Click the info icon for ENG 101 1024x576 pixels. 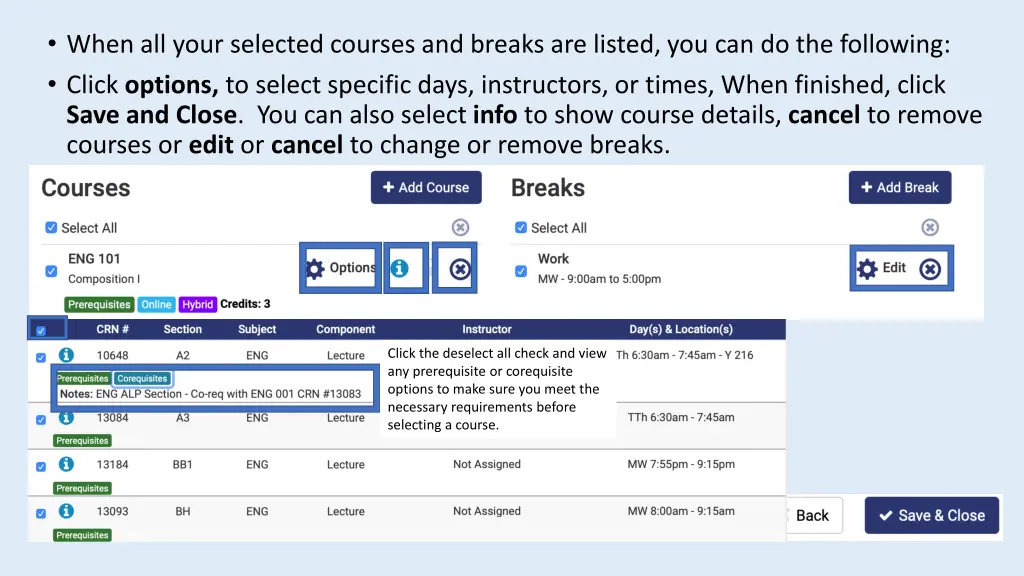coord(399,268)
